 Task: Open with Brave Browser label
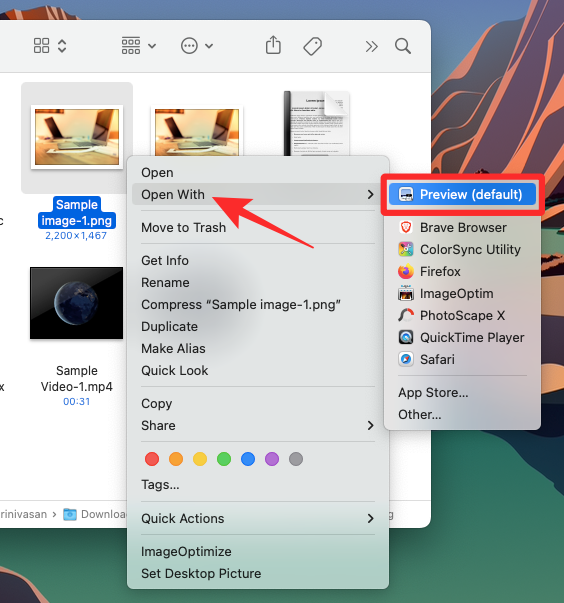463,227
